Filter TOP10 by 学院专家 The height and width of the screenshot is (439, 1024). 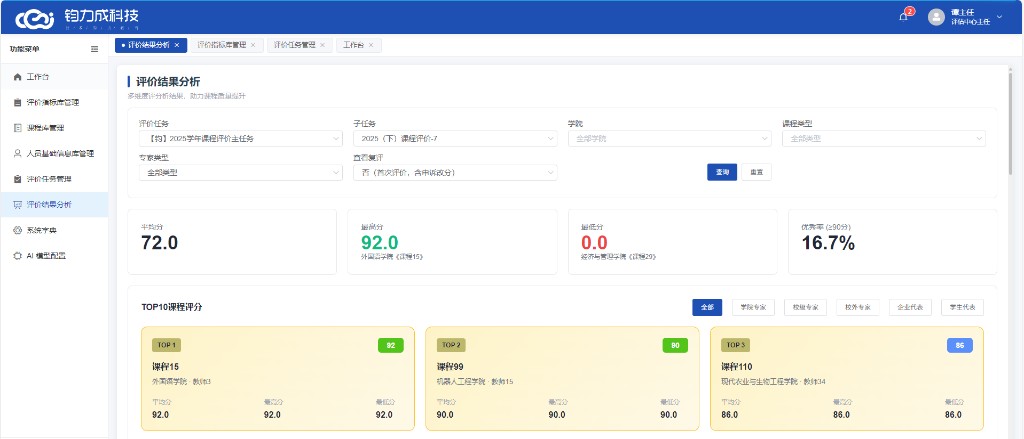click(x=753, y=307)
